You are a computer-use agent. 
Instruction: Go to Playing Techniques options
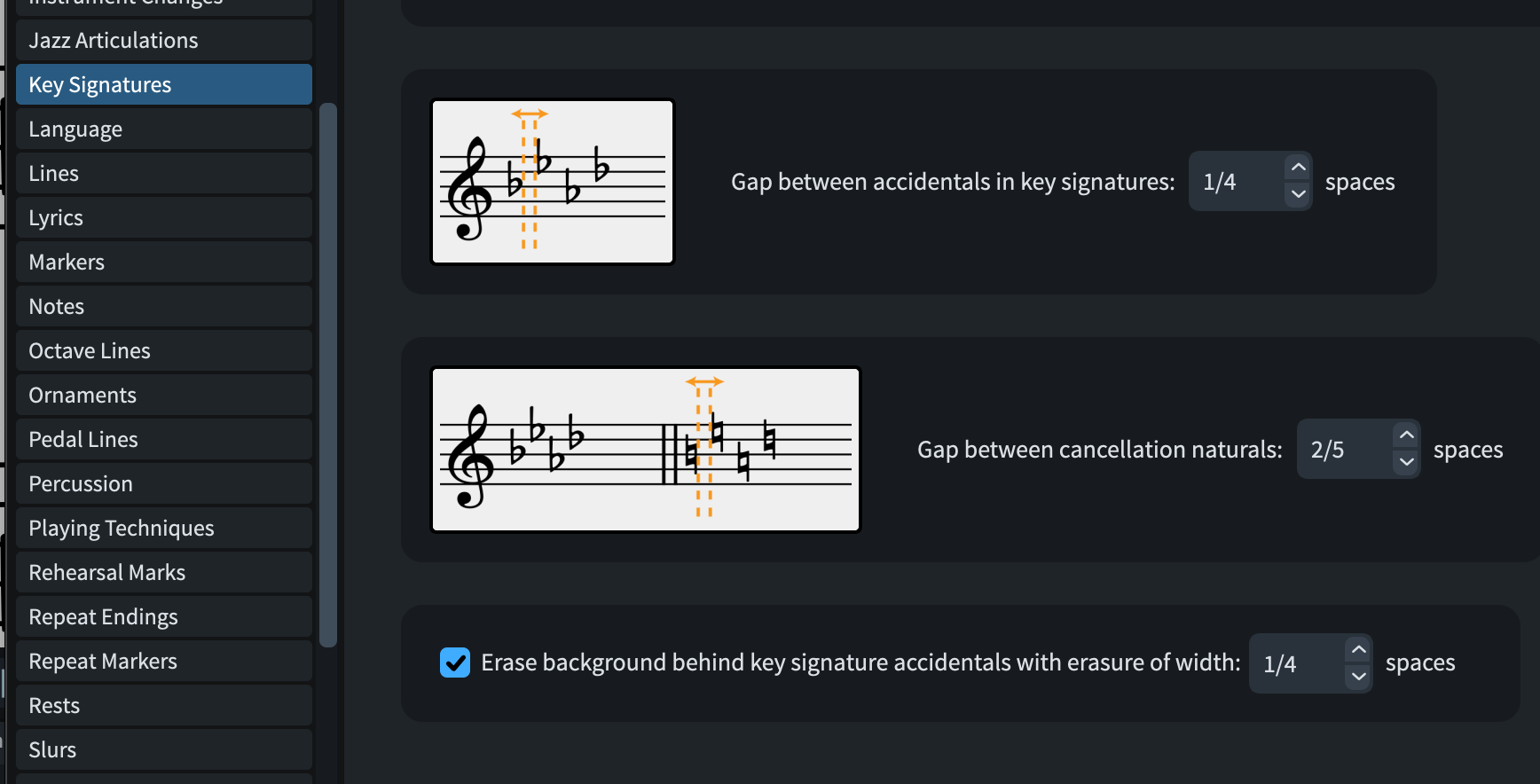click(164, 529)
